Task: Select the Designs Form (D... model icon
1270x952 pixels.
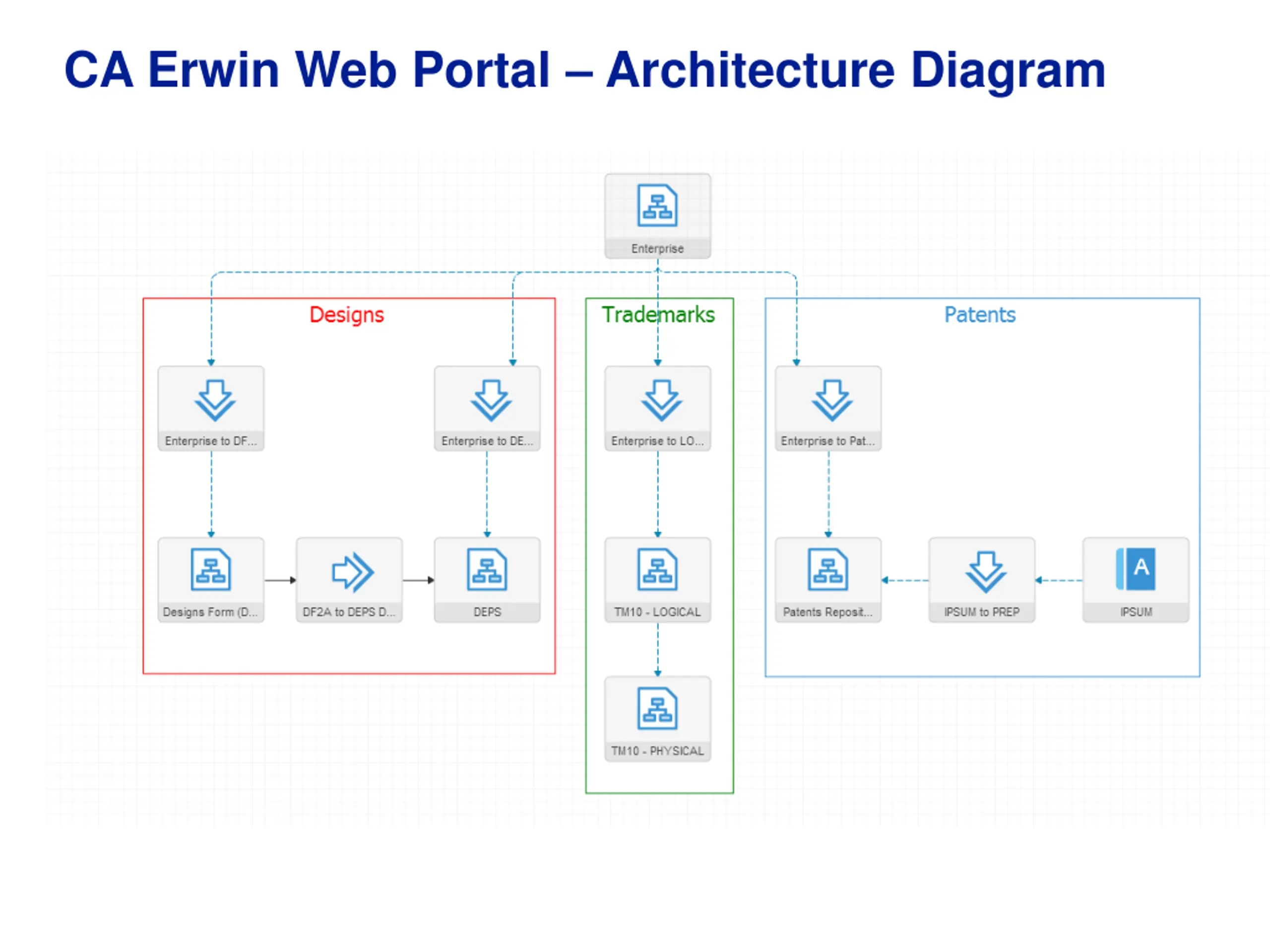Action: [x=211, y=570]
